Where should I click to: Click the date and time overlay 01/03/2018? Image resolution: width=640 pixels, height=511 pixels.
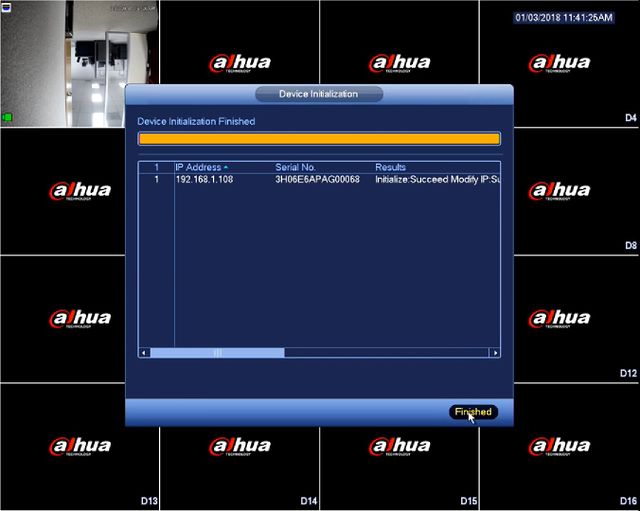coord(564,18)
